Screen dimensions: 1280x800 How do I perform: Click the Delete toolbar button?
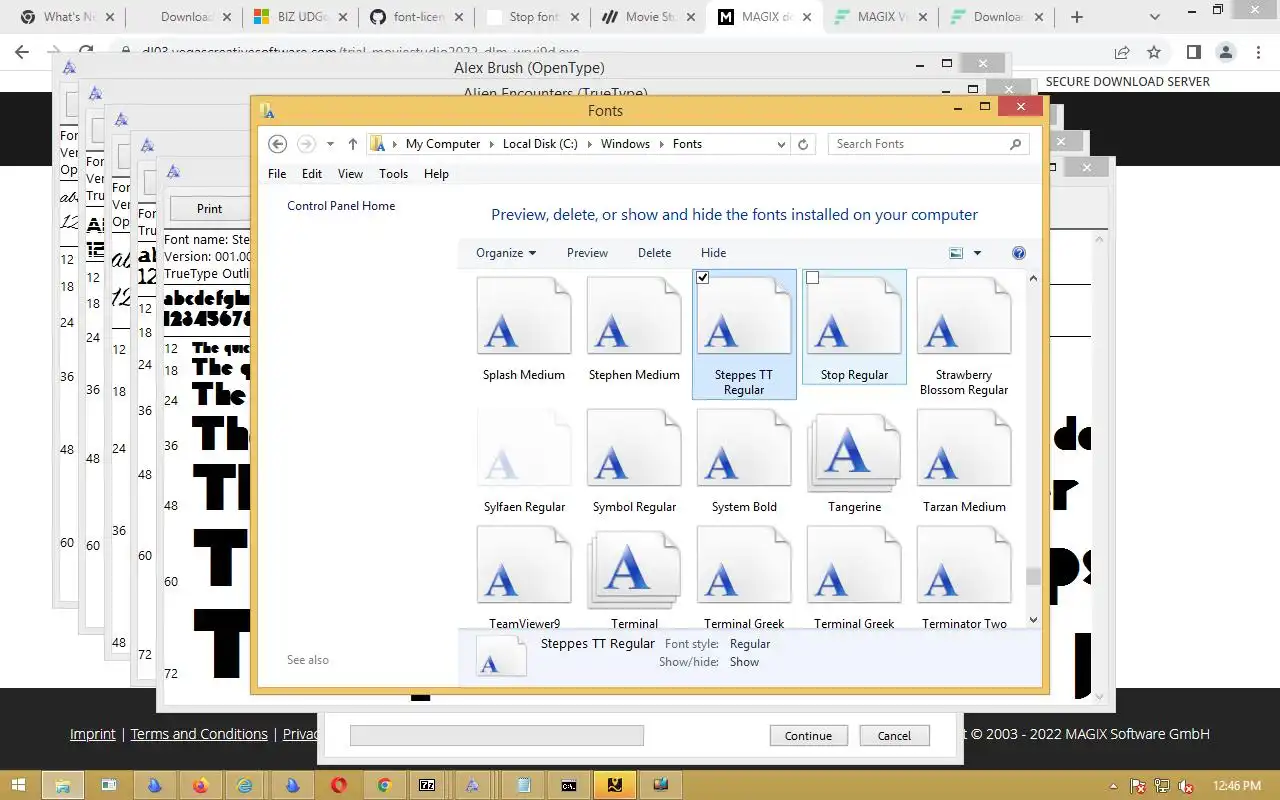654,253
